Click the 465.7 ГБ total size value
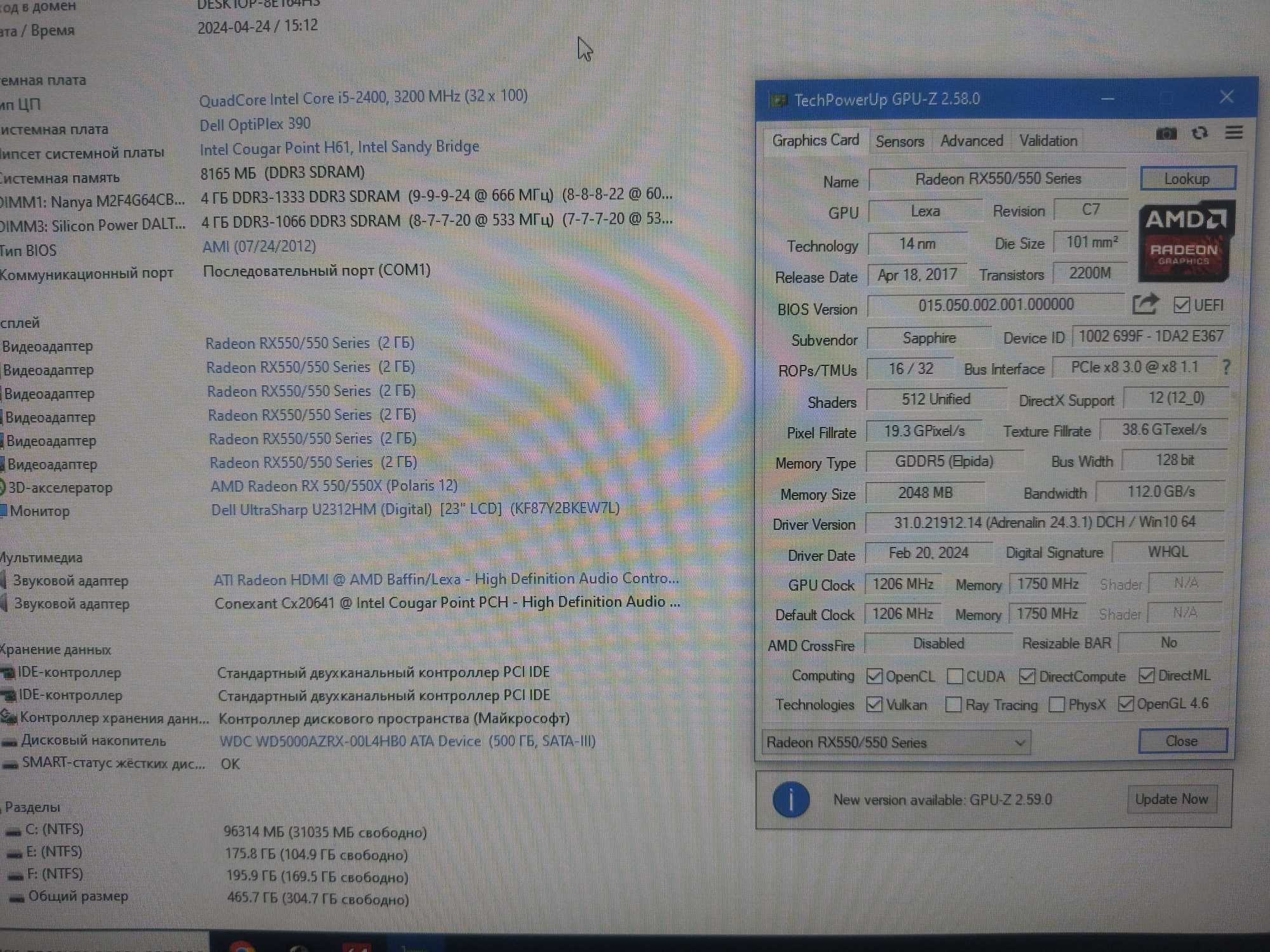The image size is (1270, 952). [318, 899]
